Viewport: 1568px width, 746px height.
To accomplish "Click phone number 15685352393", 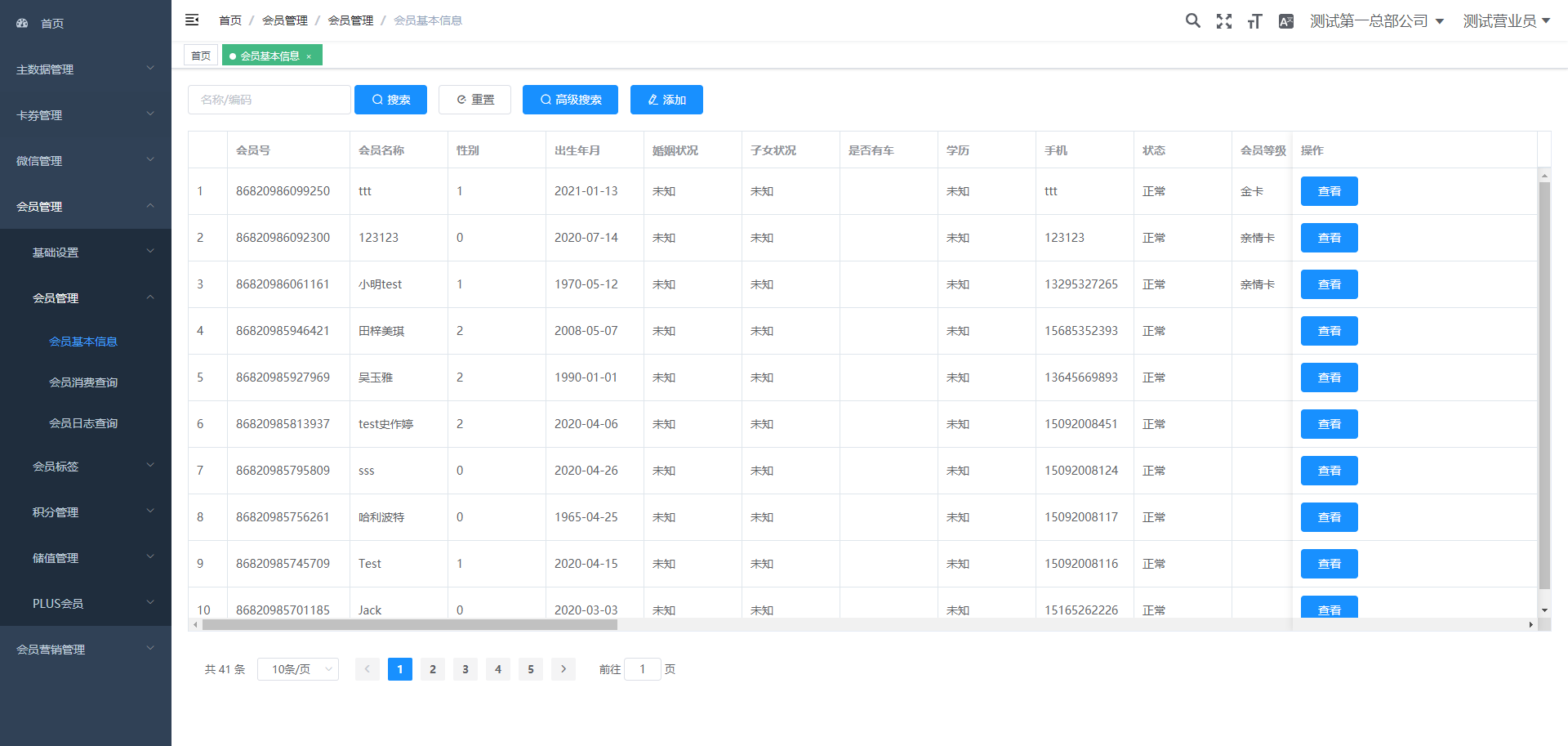I will tap(1081, 331).
